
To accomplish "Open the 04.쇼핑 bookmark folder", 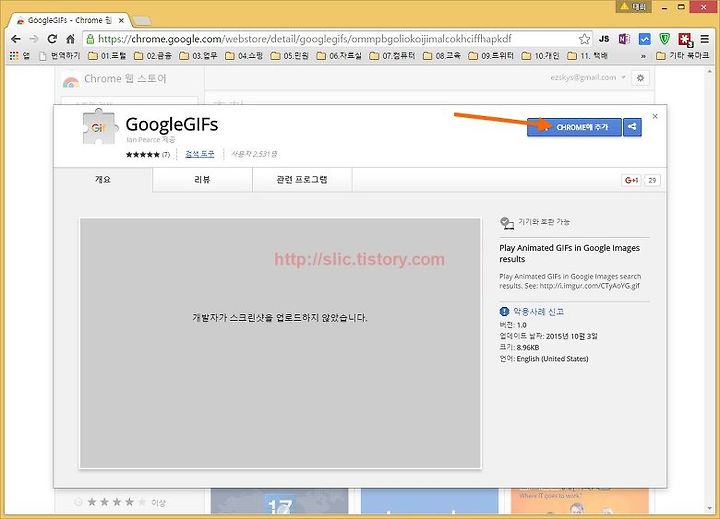I will (x=244, y=56).
